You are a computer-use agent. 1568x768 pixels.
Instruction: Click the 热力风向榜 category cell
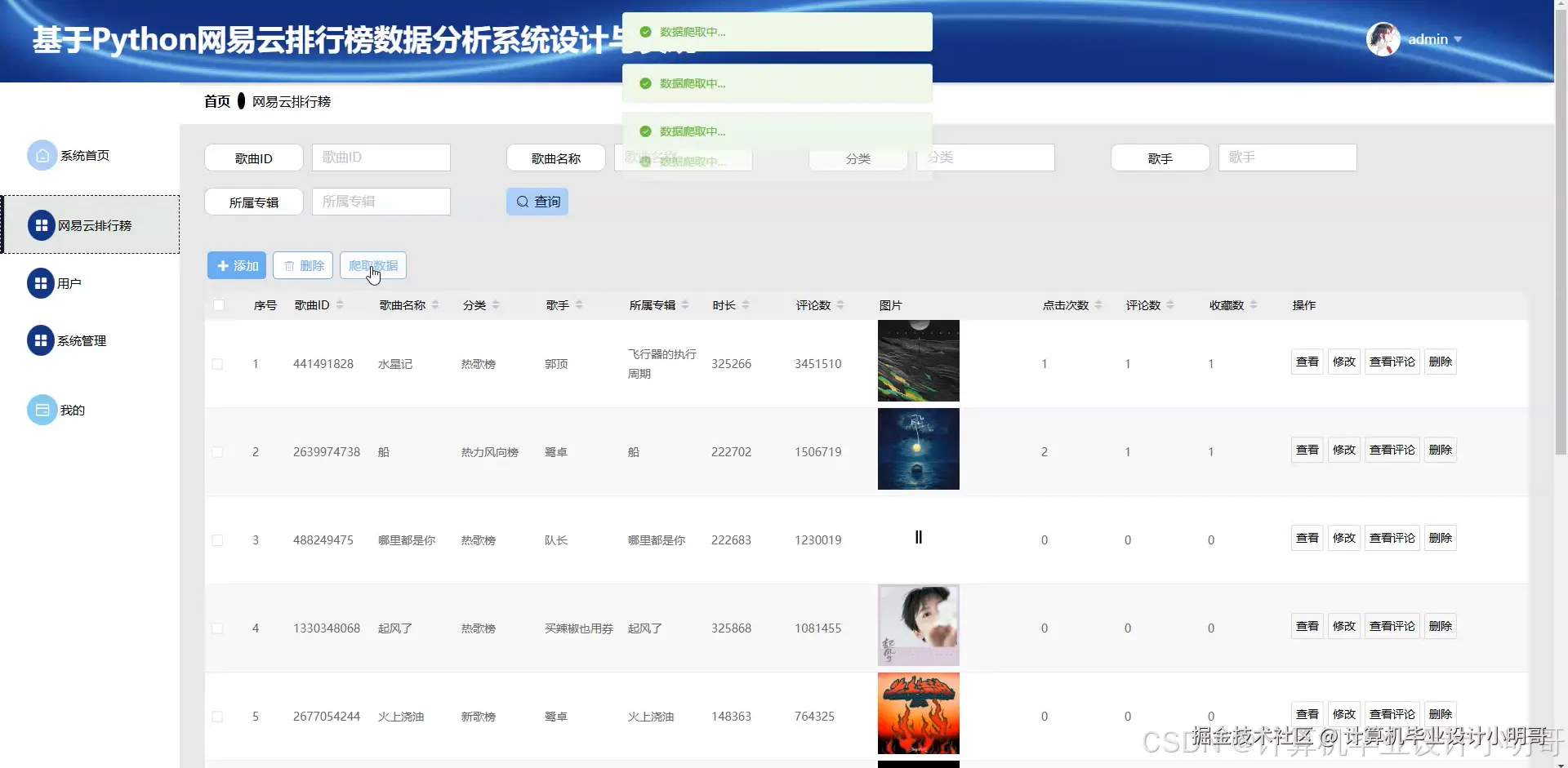tap(490, 452)
